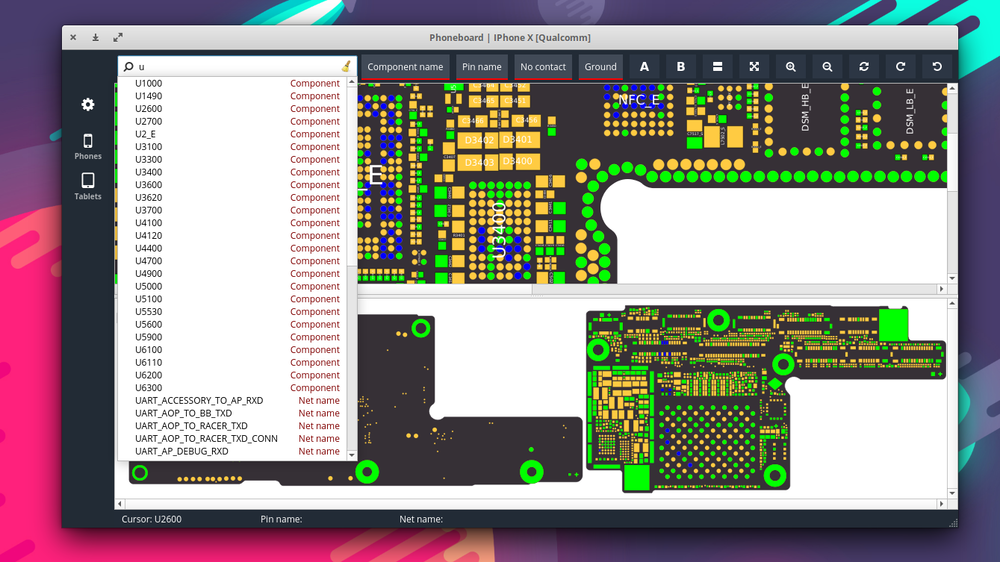Image resolution: width=1000 pixels, height=562 pixels.
Task: Open the settings gear in sidebar
Action: pyautogui.click(x=88, y=105)
